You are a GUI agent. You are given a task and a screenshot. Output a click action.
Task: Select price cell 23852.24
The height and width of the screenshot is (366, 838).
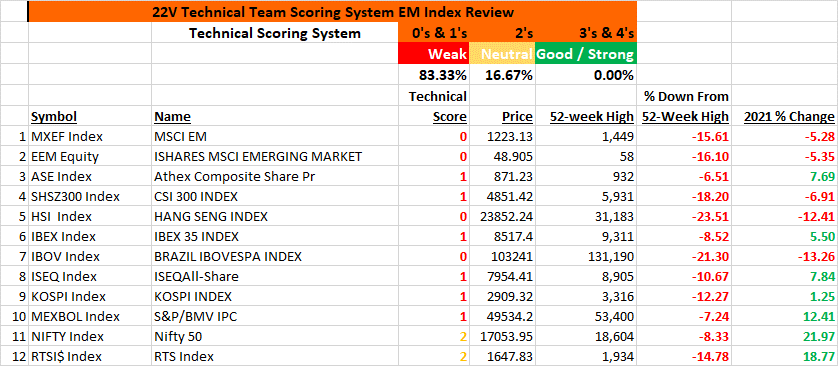pos(502,216)
